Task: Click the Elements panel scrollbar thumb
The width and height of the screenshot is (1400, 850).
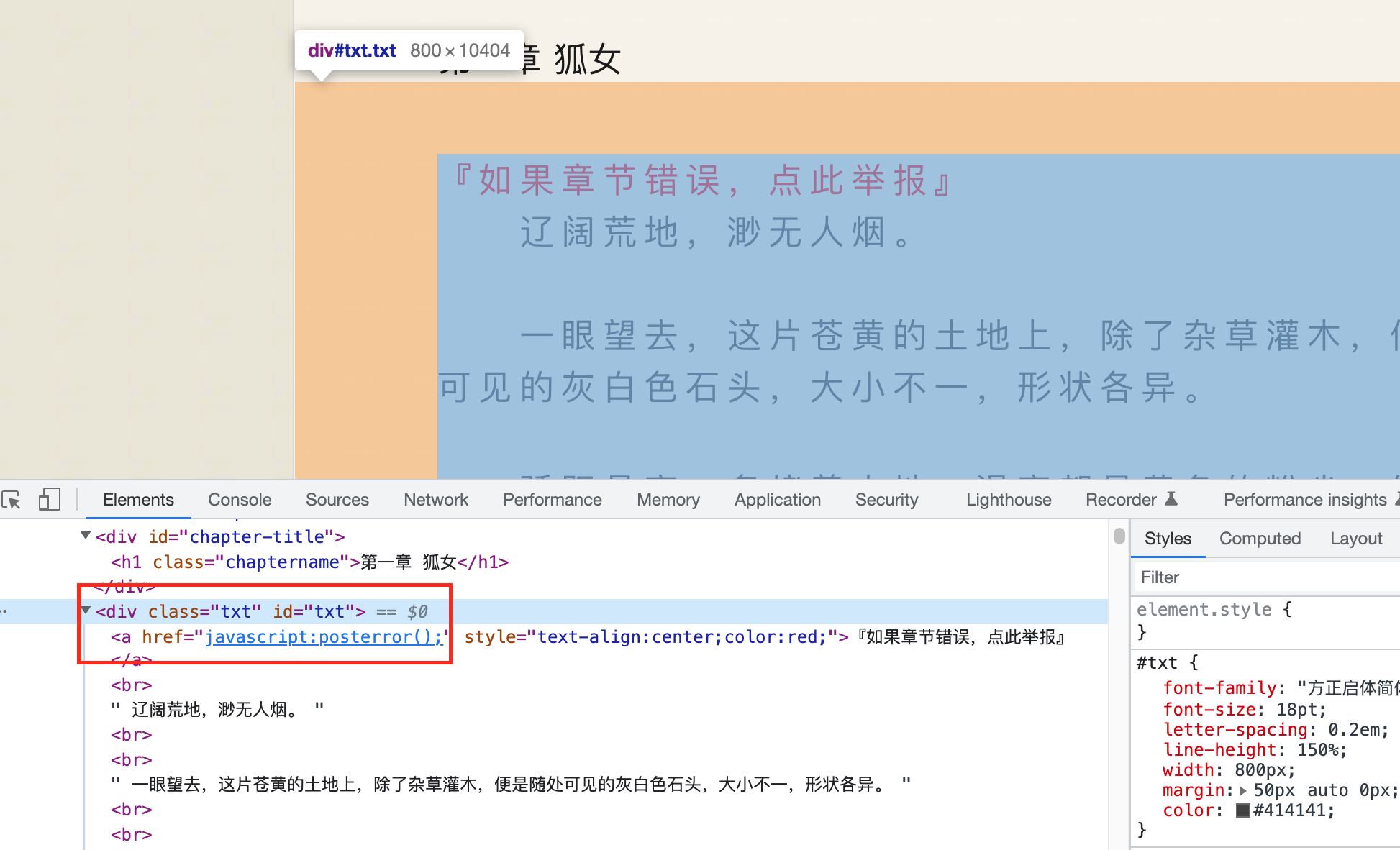Action: point(1119,536)
